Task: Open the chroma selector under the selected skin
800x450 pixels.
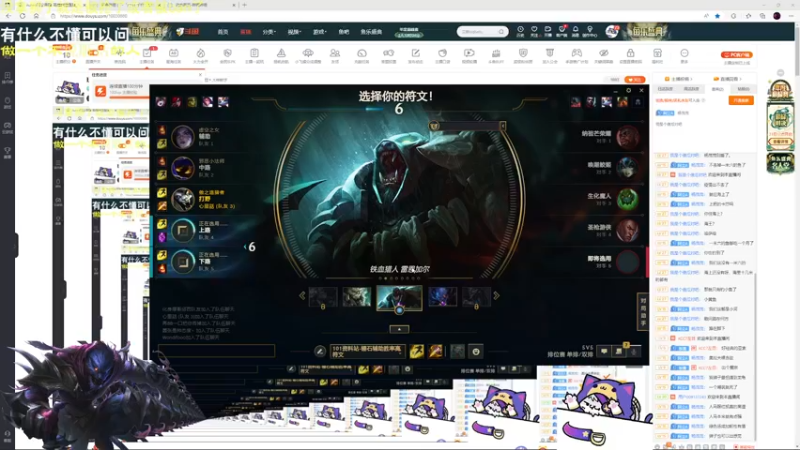Action: point(399,310)
